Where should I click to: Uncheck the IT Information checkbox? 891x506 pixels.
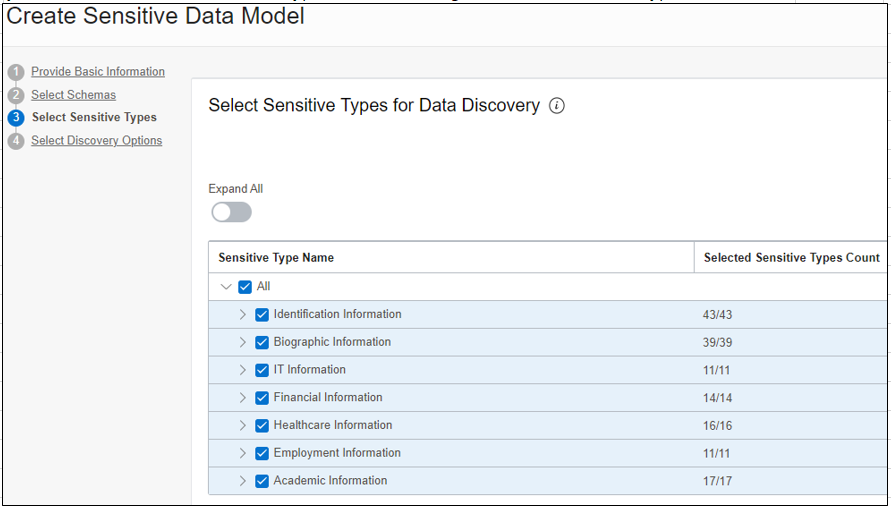[x=262, y=370]
